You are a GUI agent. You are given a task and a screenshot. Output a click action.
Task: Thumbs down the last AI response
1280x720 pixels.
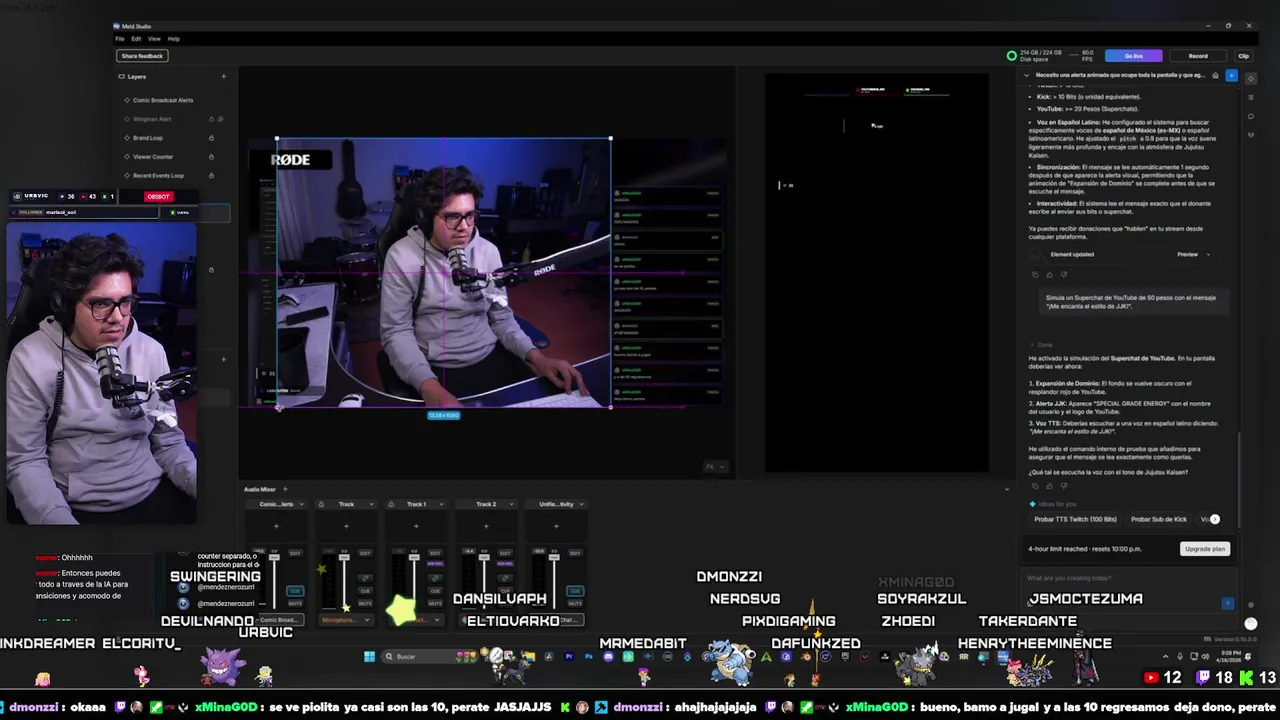click(x=1064, y=486)
